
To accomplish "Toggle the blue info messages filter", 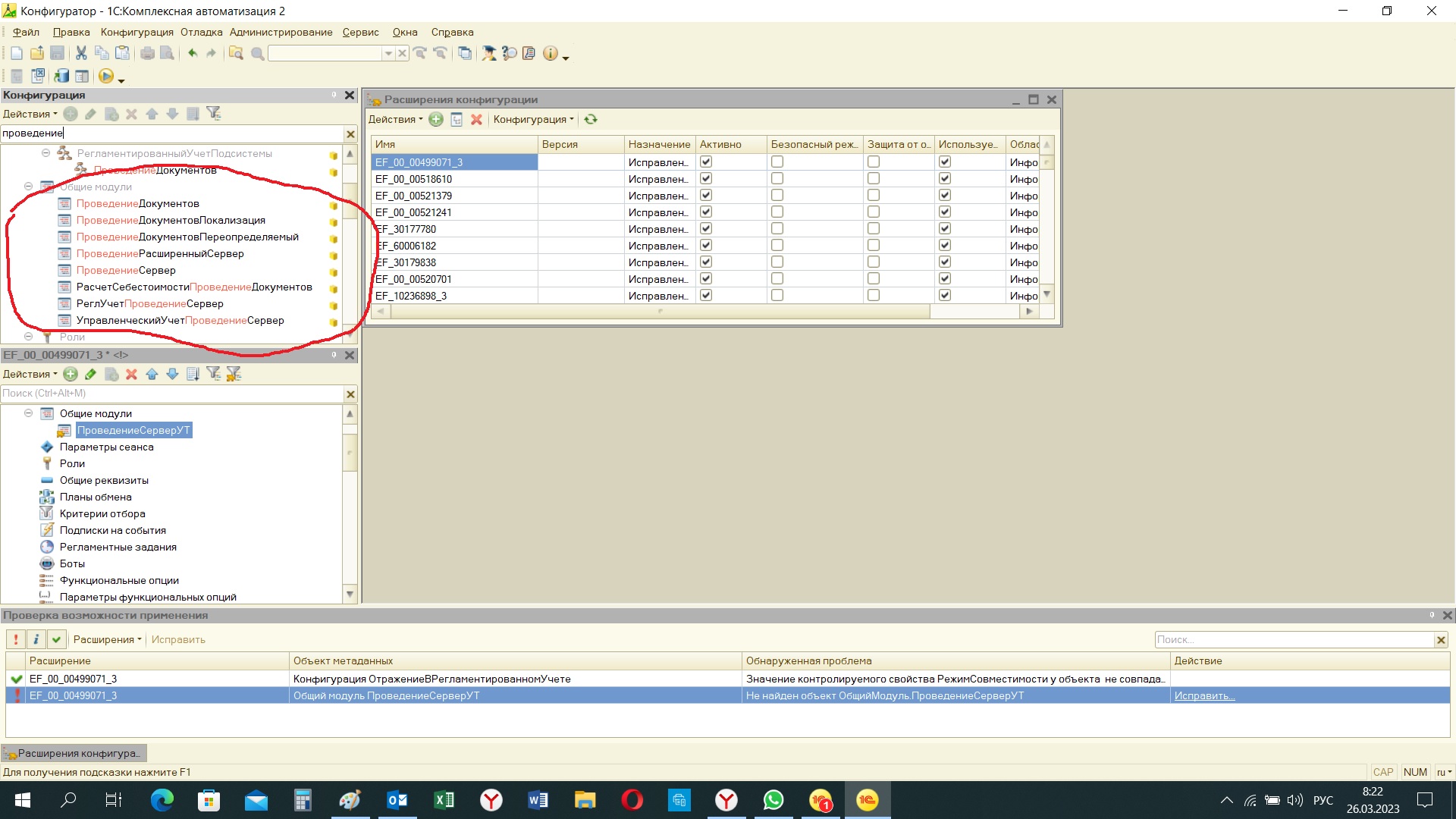I will click(36, 639).
